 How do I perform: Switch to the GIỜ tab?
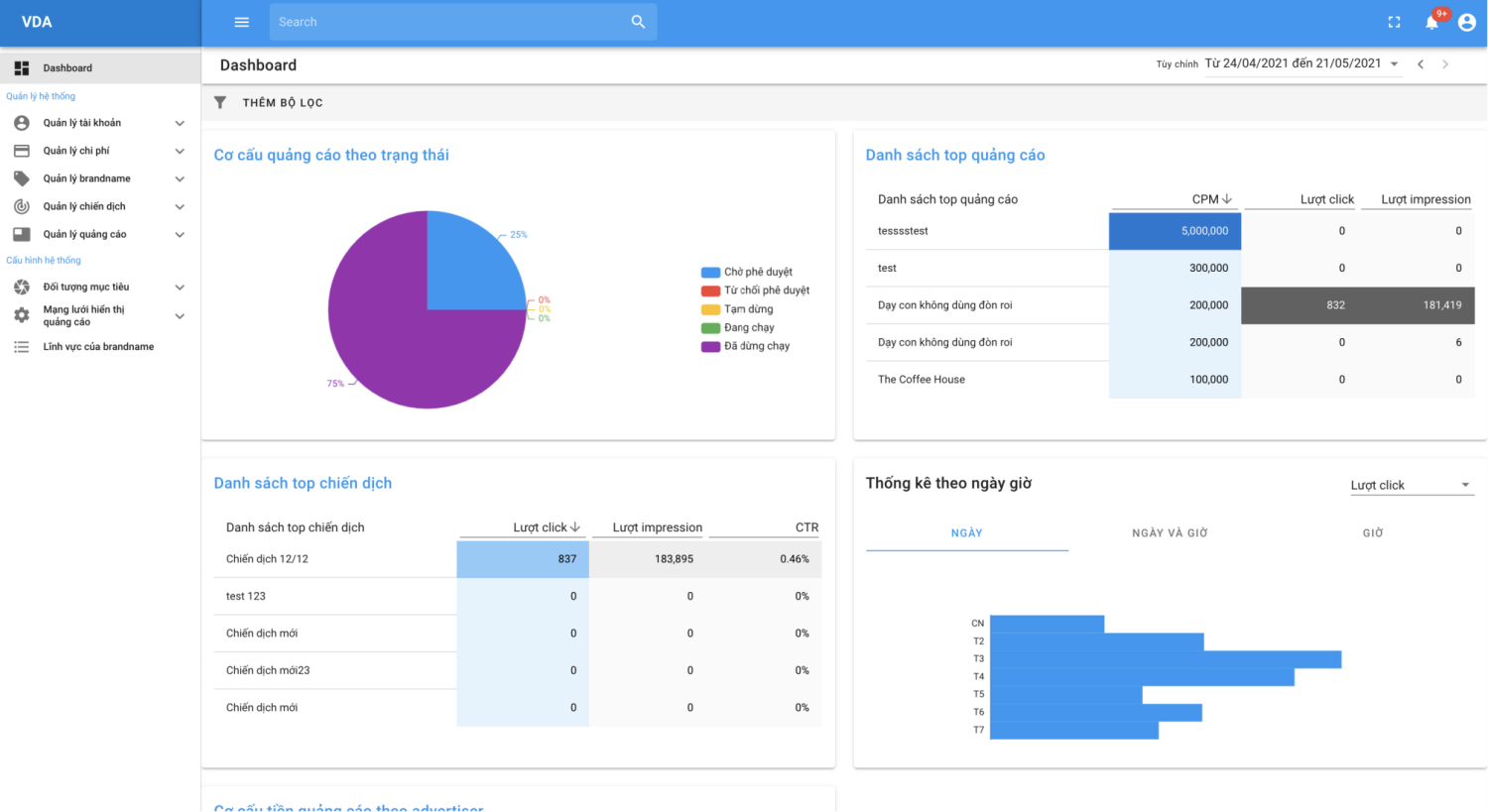(x=1373, y=533)
